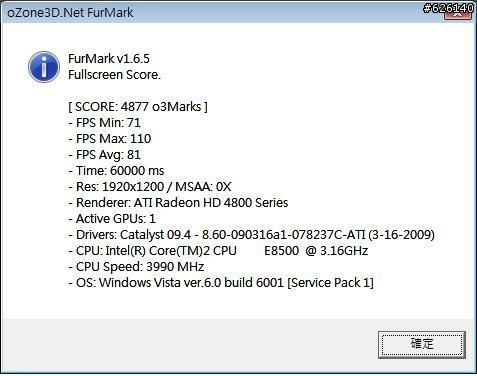Click the 確定 confirm button
This screenshot has height=376, width=477.
click(x=422, y=345)
